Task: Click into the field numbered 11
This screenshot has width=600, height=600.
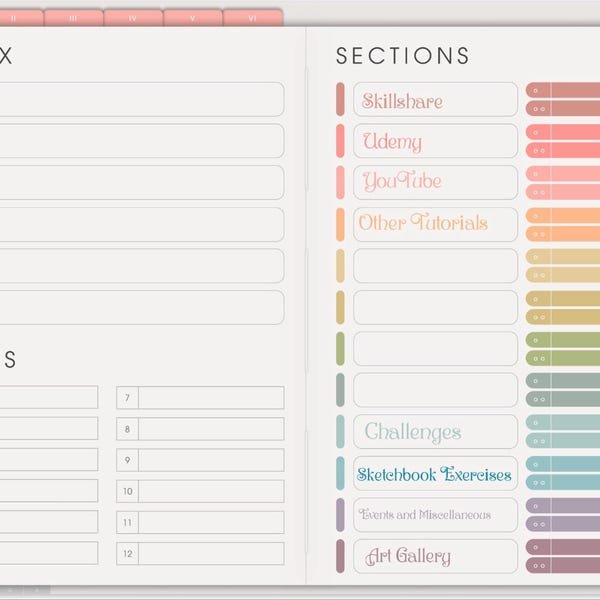Action: [211, 522]
